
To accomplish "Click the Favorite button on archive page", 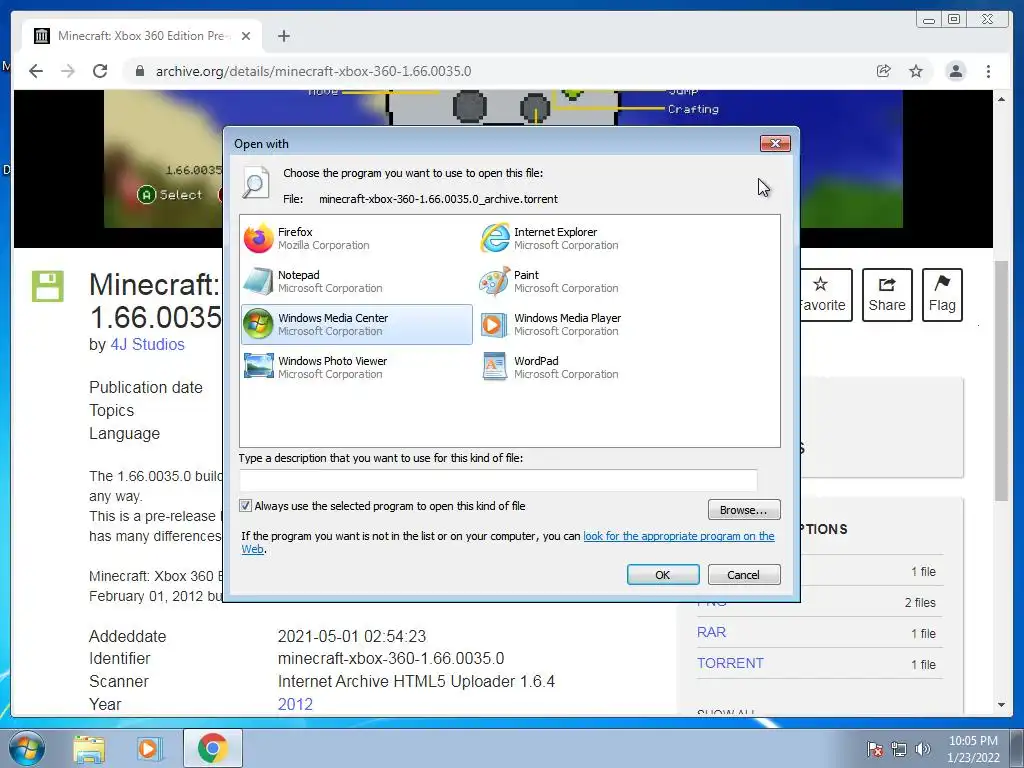I will click(825, 295).
